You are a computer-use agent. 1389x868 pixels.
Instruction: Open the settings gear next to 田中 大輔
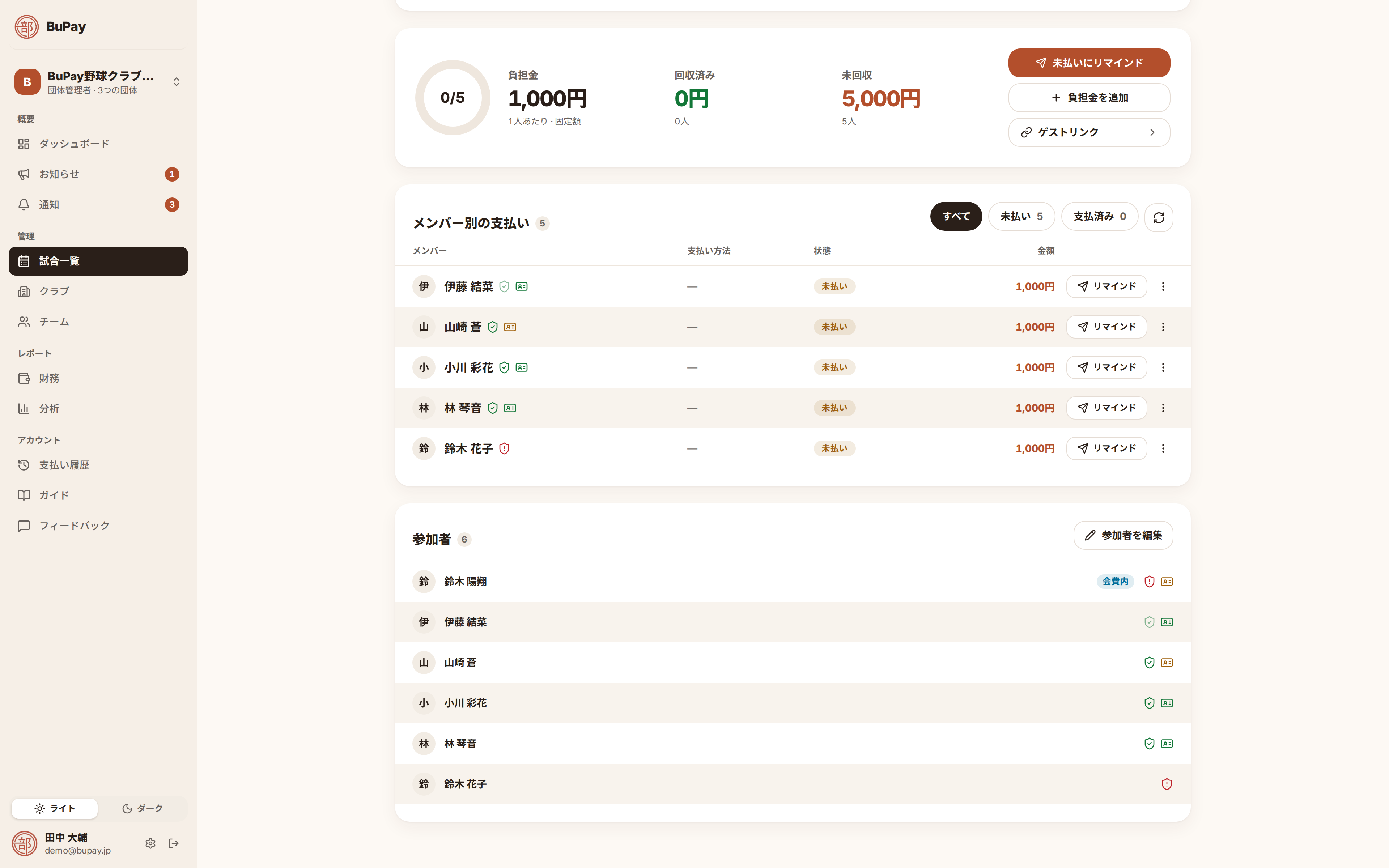pyautogui.click(x=150, y=843)
